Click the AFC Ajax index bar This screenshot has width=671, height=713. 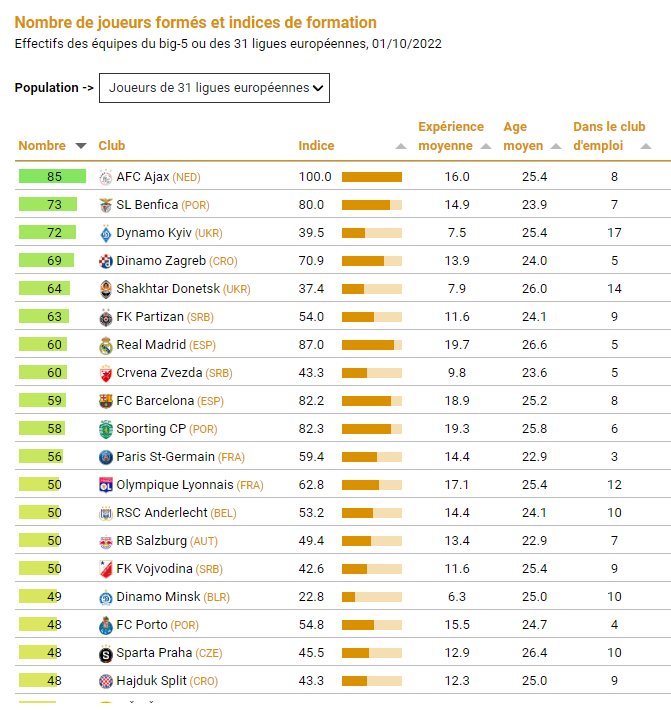coord(372,177)
